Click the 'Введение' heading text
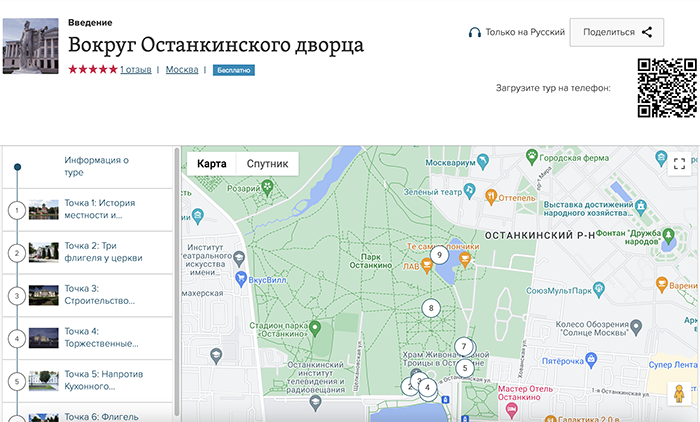This screenshot has height=422, width=700. [90, 23]
